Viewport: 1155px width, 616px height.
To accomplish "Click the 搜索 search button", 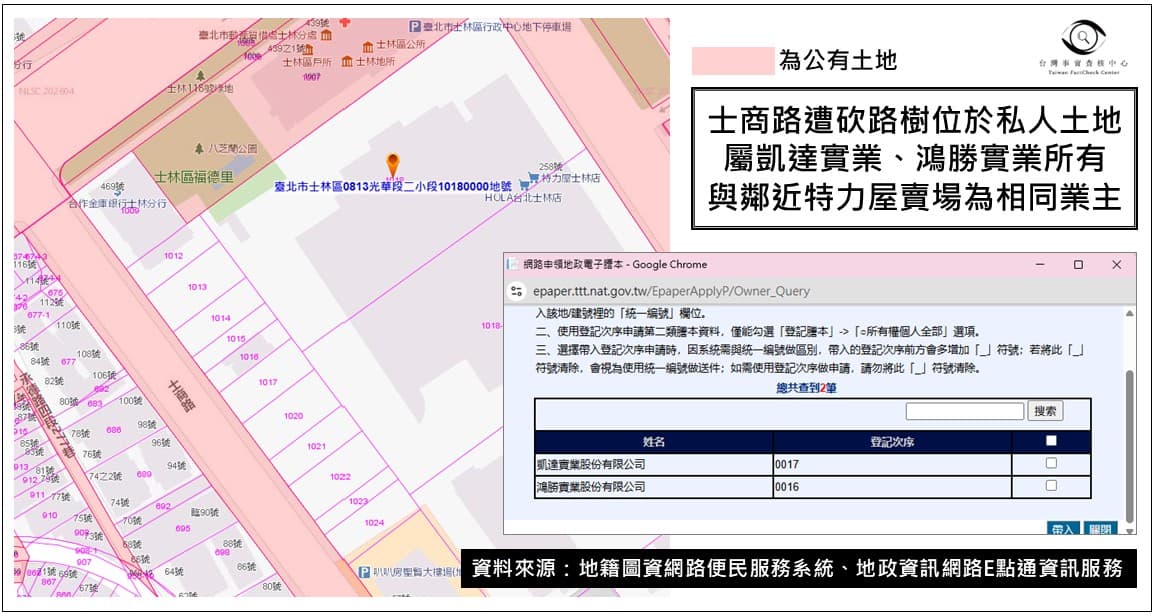I will click(1045, 411).
